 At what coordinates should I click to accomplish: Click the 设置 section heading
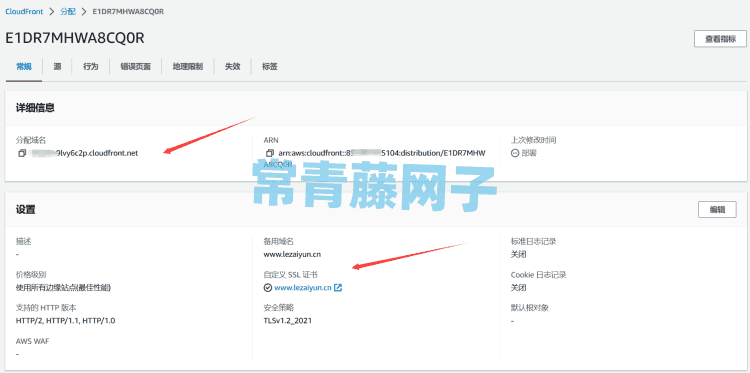pos(25,209)
